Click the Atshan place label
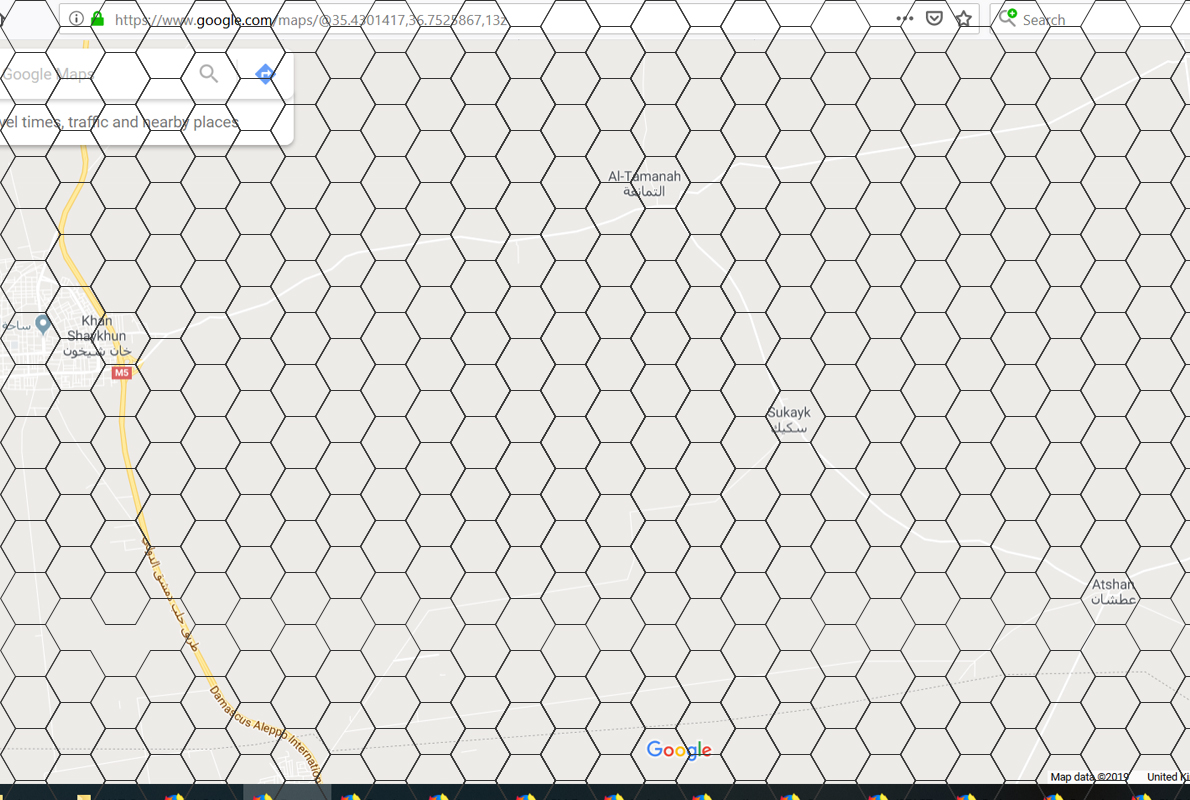 click(1113, 591)
